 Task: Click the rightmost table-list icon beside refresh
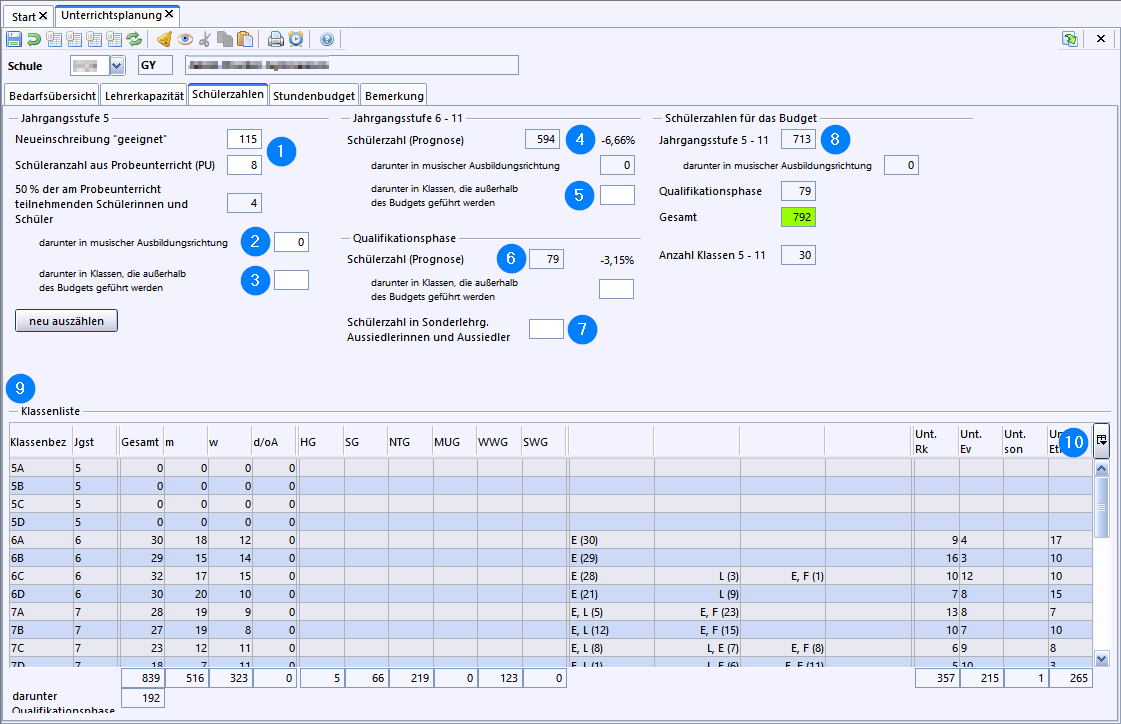tap(114, 39)
